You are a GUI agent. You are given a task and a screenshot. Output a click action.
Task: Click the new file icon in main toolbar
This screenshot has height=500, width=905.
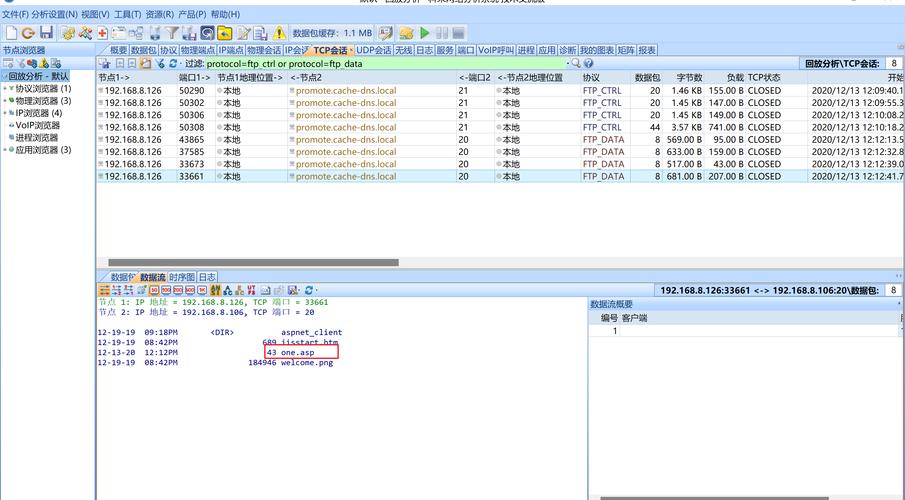click(11, 33)
